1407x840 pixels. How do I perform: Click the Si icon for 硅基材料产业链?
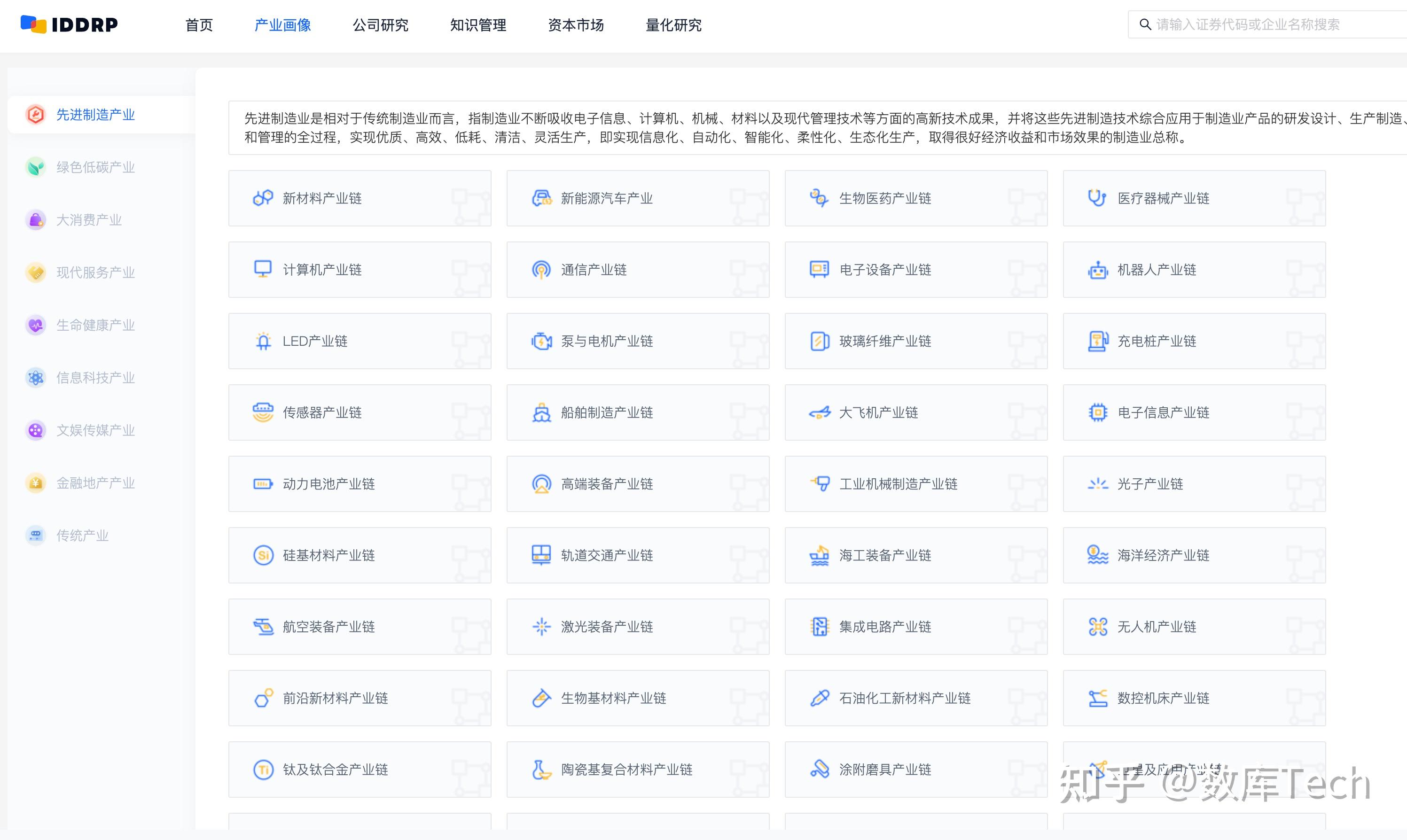263,555
